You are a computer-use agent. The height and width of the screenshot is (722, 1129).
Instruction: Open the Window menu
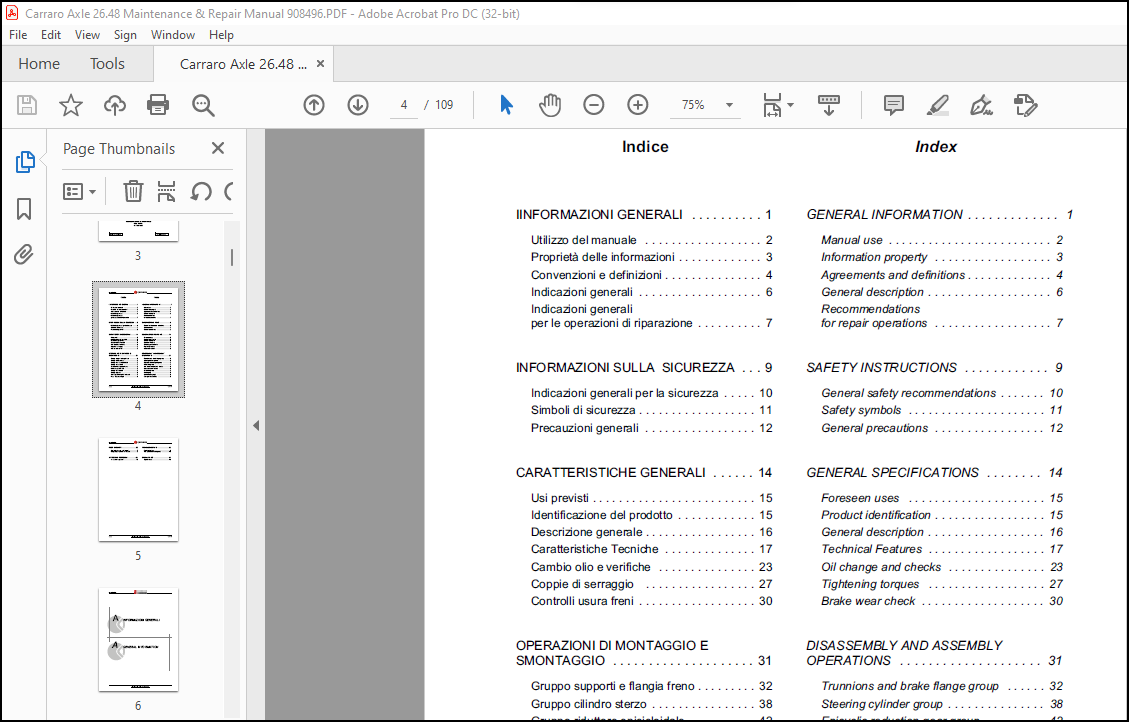pos(173,35)
